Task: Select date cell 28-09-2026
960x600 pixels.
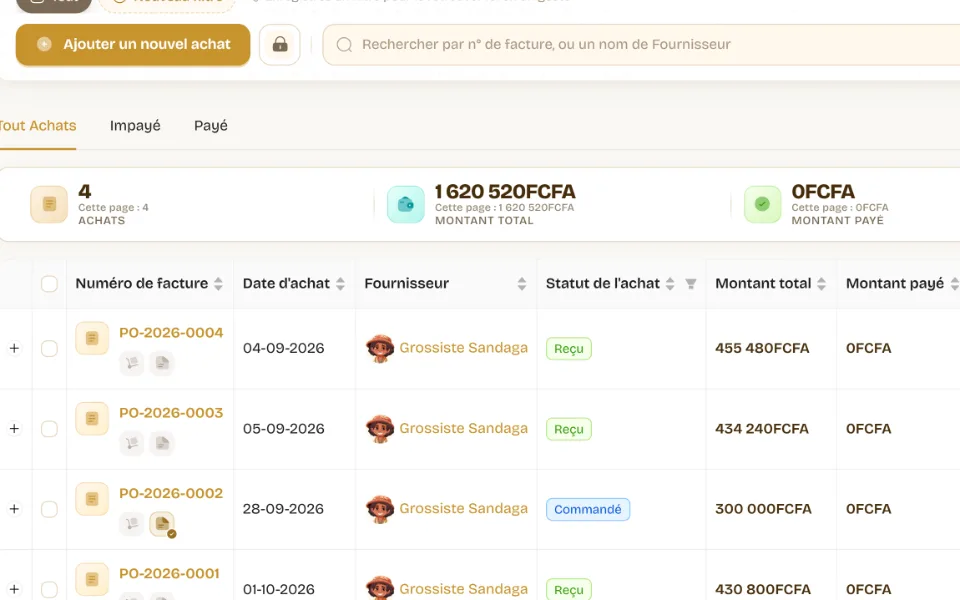Action: point(283,509)
